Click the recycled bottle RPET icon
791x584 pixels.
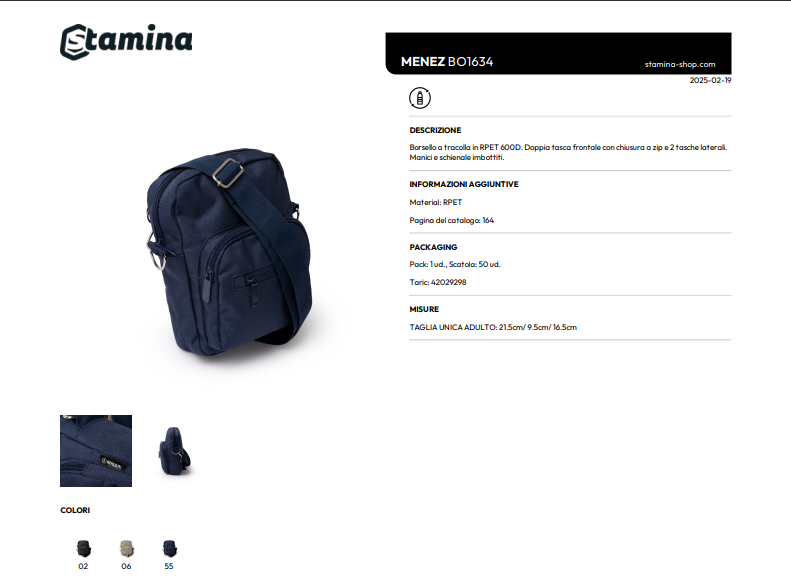(x=420, y=98)
